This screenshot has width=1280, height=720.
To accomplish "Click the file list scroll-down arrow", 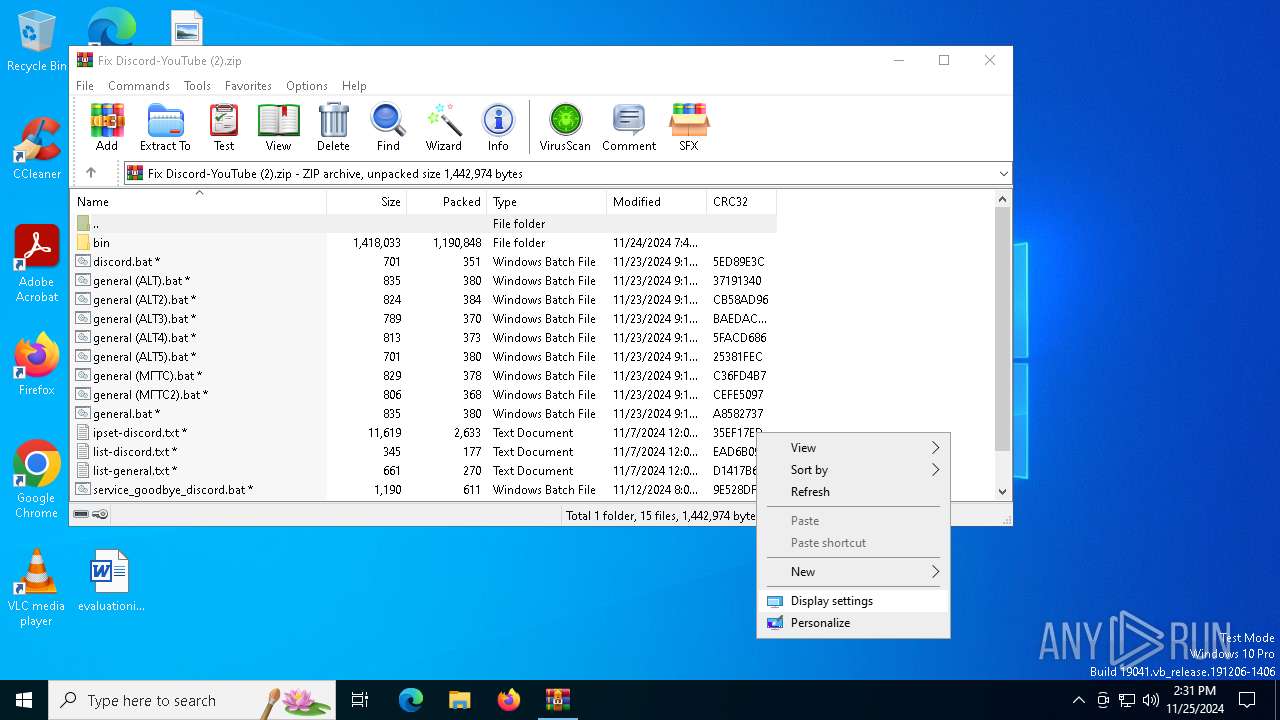I will (1003, 492).
